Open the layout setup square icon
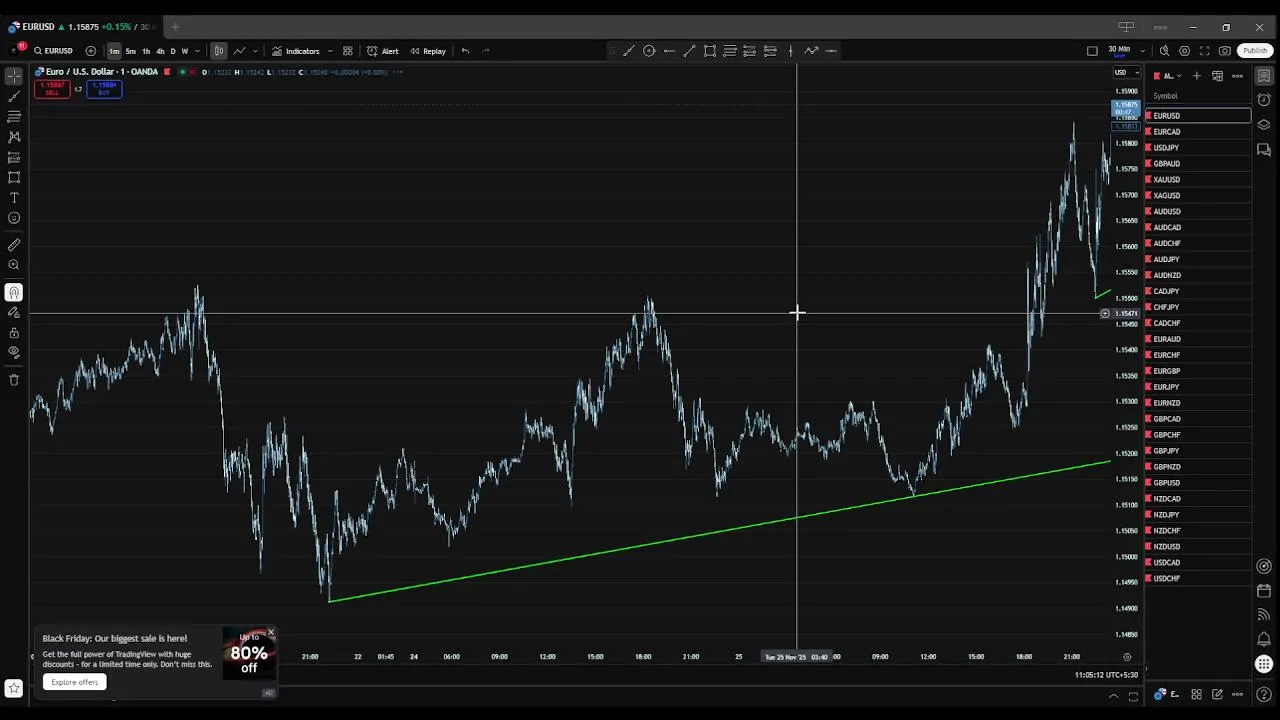 tap(1092, 51)
